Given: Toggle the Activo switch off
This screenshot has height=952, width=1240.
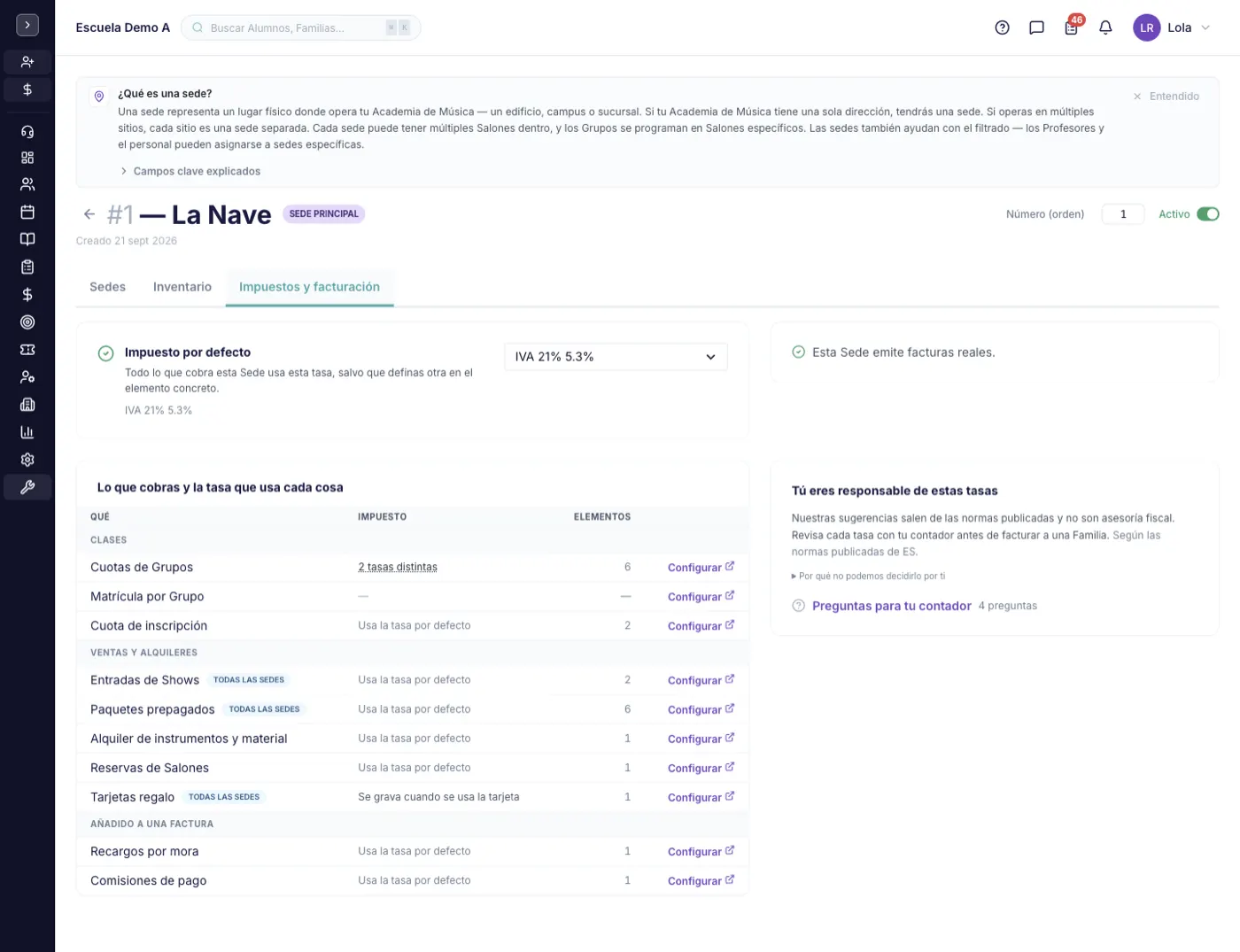Looking at the screenshot, I should click(x=1208, y=214).
